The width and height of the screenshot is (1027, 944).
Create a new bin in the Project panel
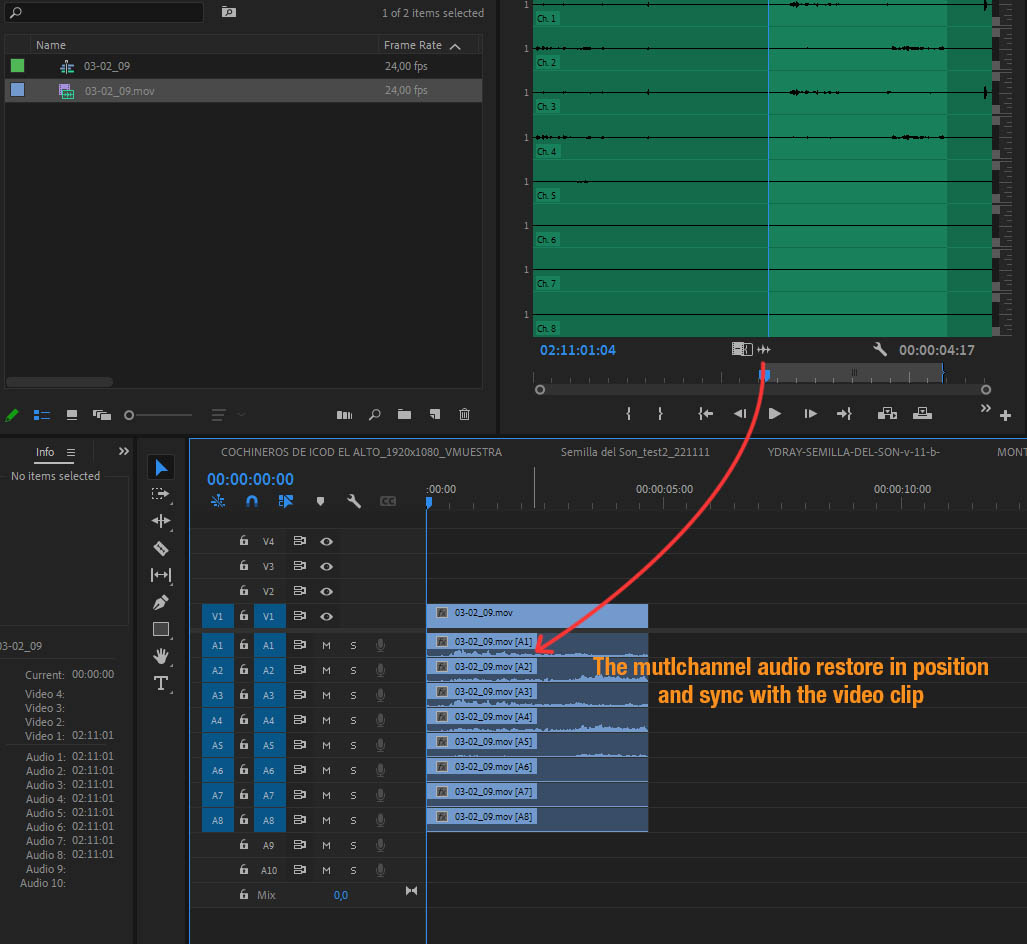pos(404,414)
